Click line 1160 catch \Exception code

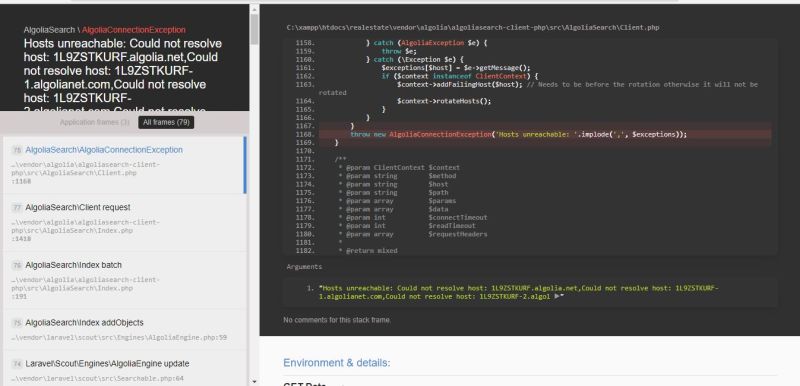click(415, 60)
